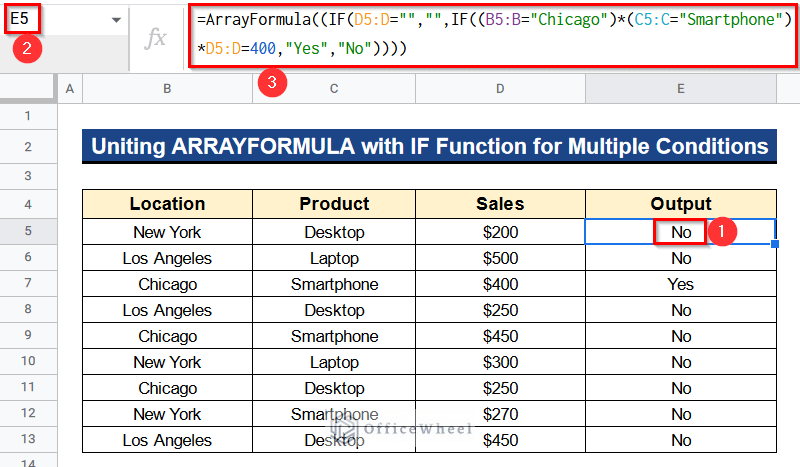Screen dimensions: 800x467
Task: Click the 'Output' header cell
Action: tap(681, 204)
